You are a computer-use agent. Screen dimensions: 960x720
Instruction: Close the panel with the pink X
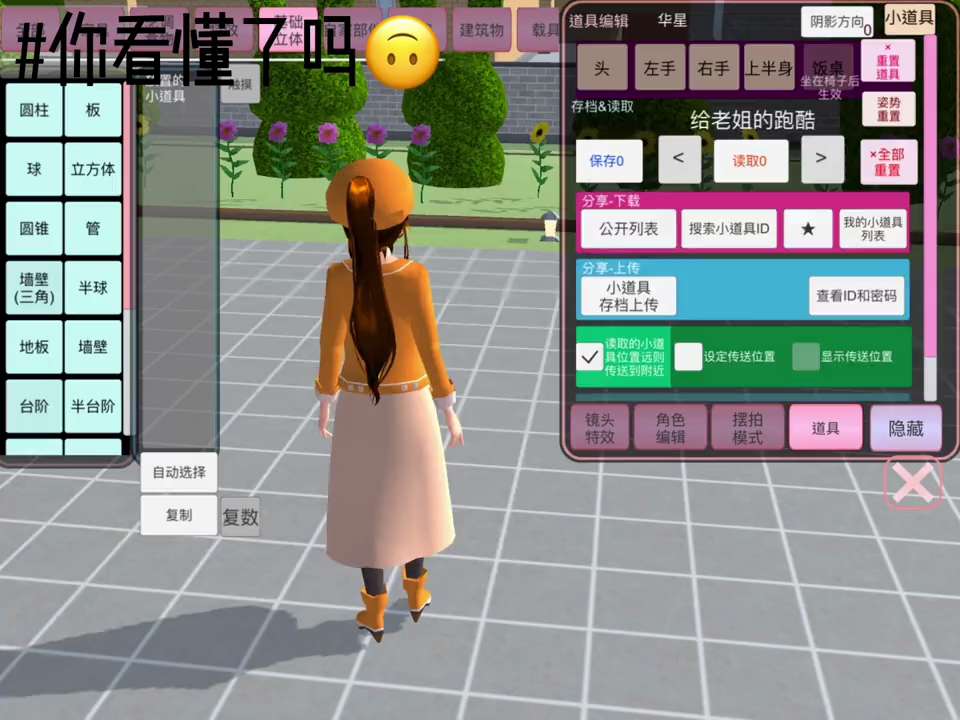click(912, 484)
